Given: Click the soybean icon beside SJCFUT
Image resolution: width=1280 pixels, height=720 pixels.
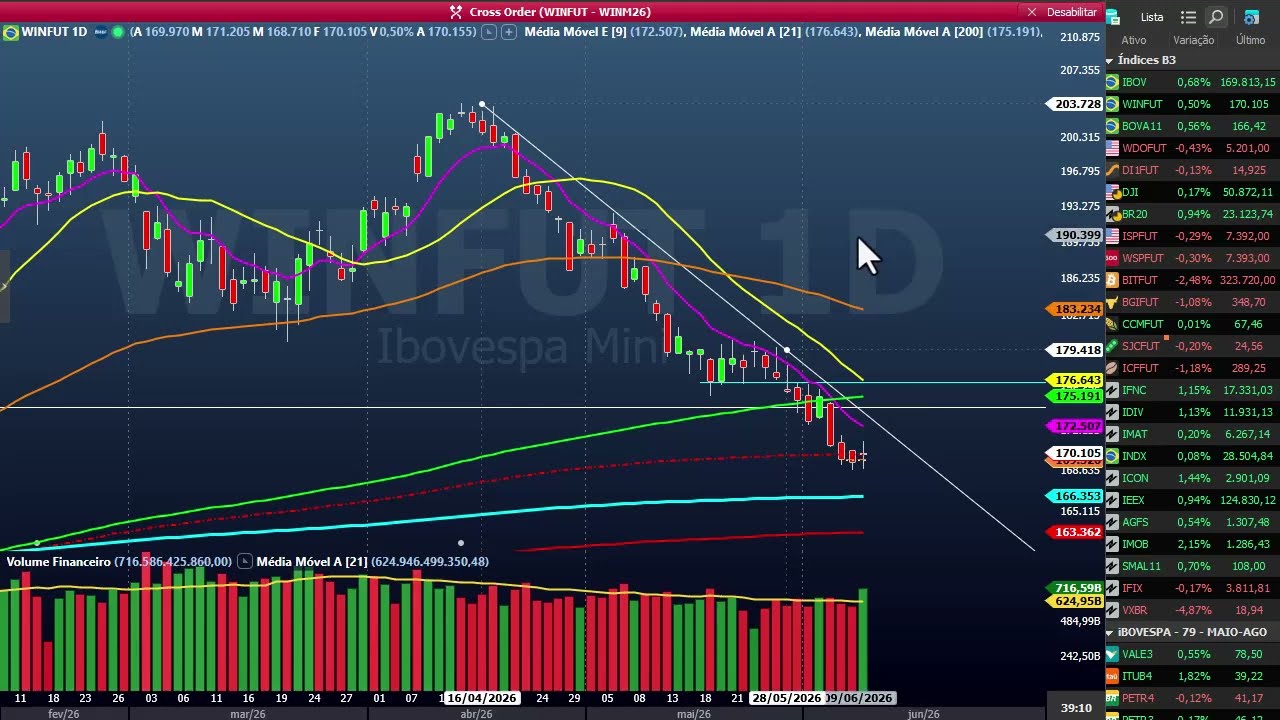Looking at the screenshot, I should pos(1112,346).
